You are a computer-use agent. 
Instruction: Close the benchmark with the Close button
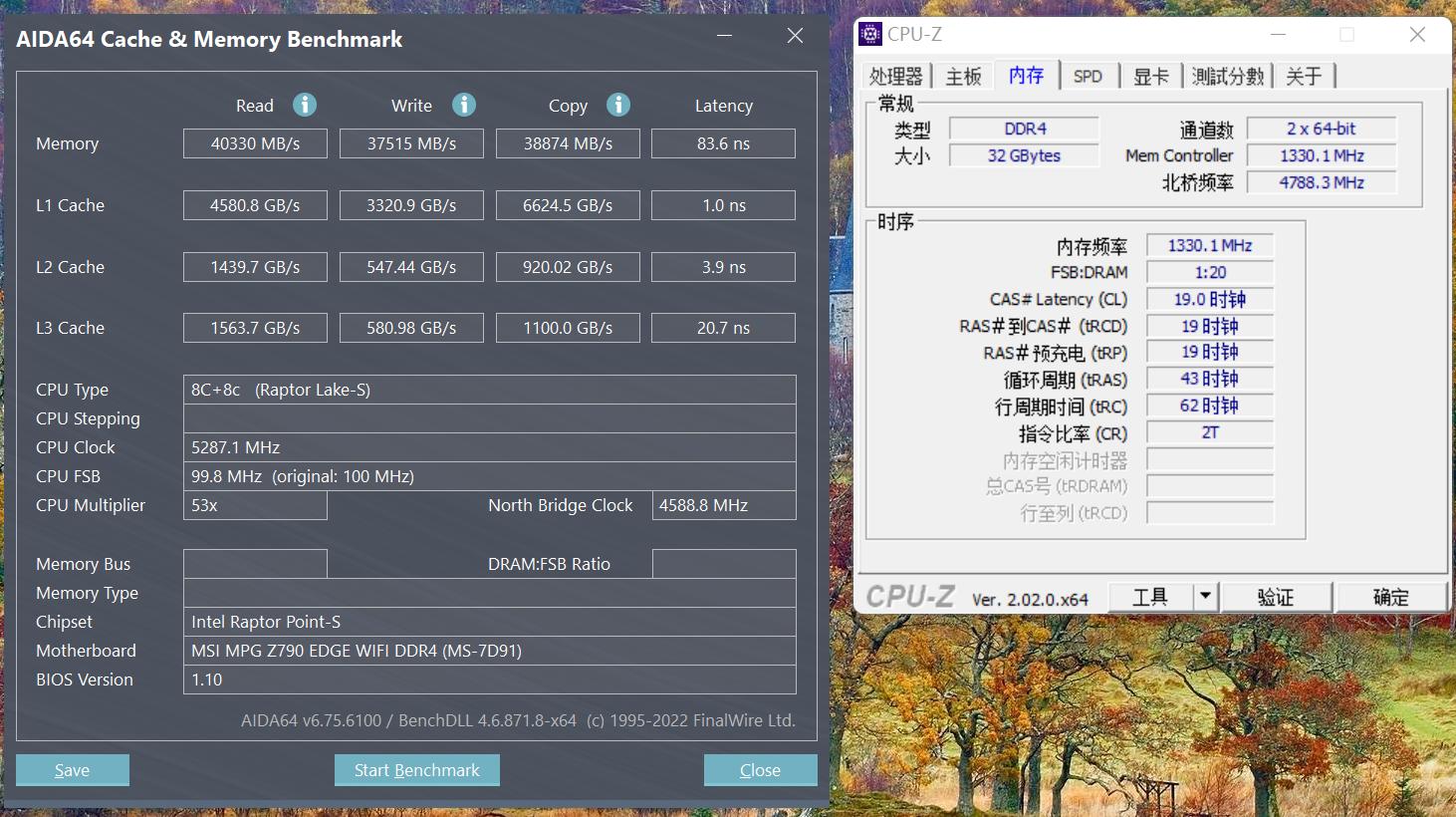[x=760, y=769]
